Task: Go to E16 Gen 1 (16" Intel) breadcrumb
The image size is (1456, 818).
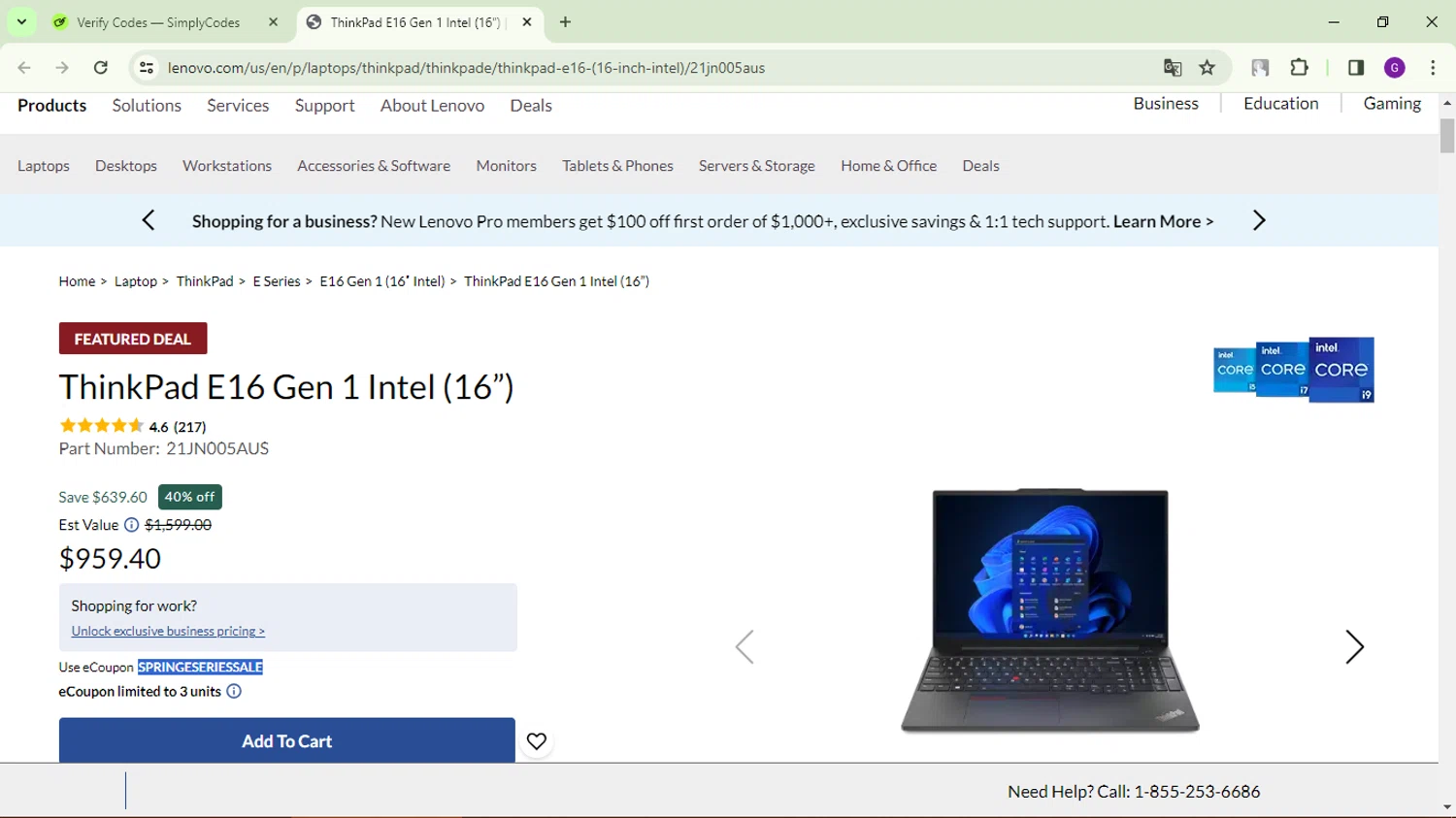Action: [x=382, y=281]
